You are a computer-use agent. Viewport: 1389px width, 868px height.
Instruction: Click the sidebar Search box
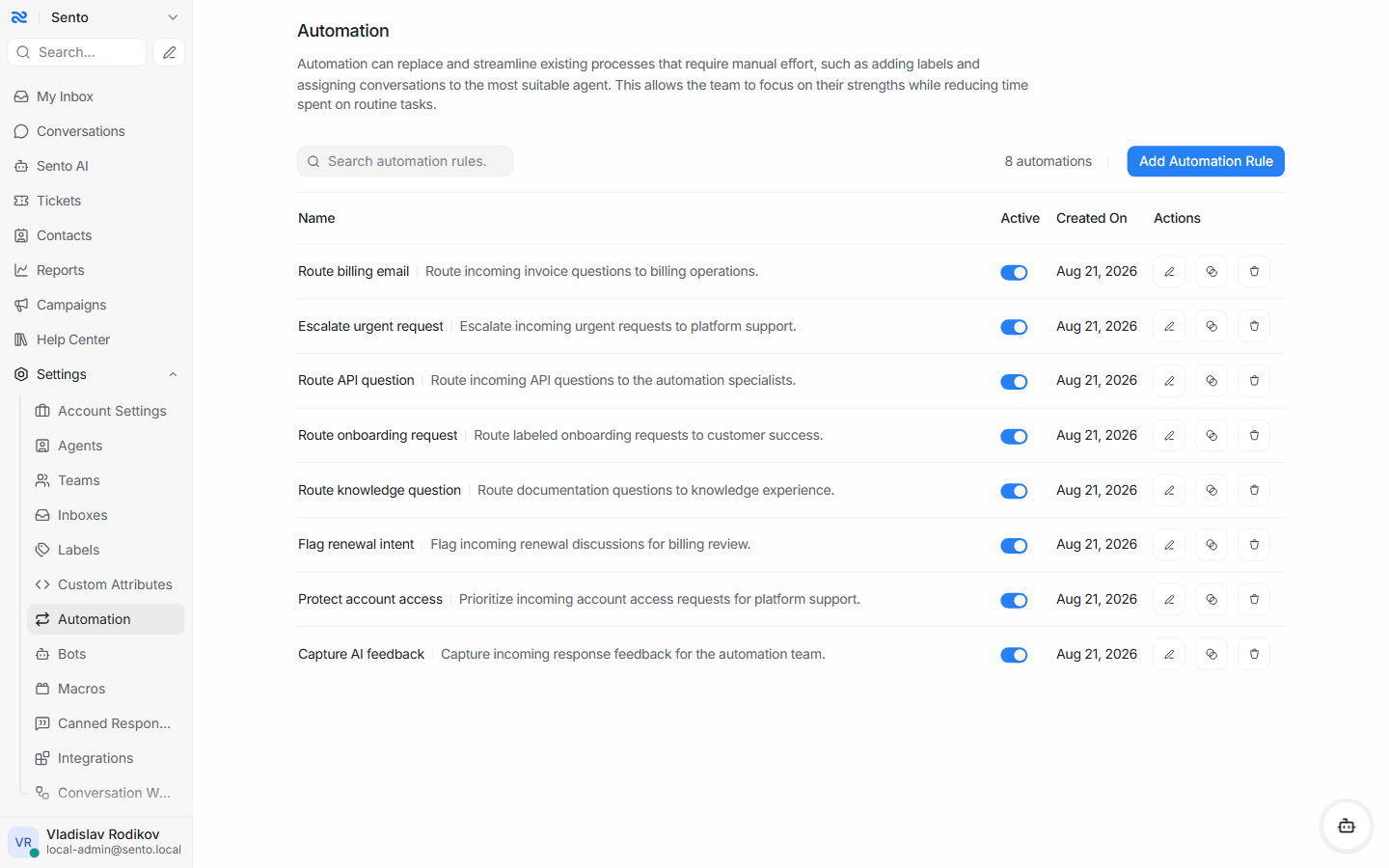pyautogui.click(x=77, y=52)
